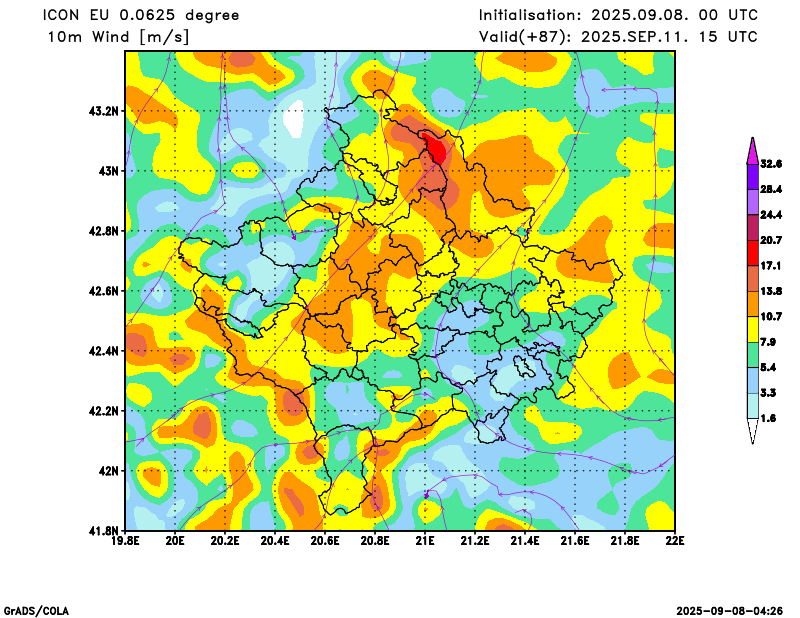Click the "10m Wind [m/s]" subtitle

(x=118, y=37)
